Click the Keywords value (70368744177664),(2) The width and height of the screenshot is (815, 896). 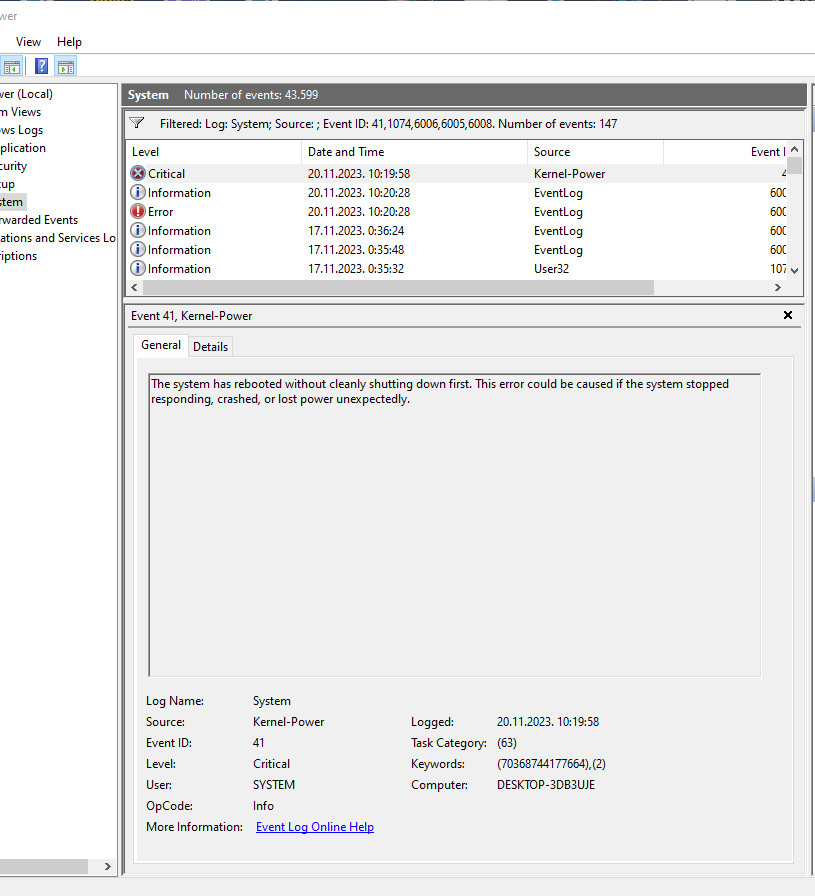[x=552, y=764]
